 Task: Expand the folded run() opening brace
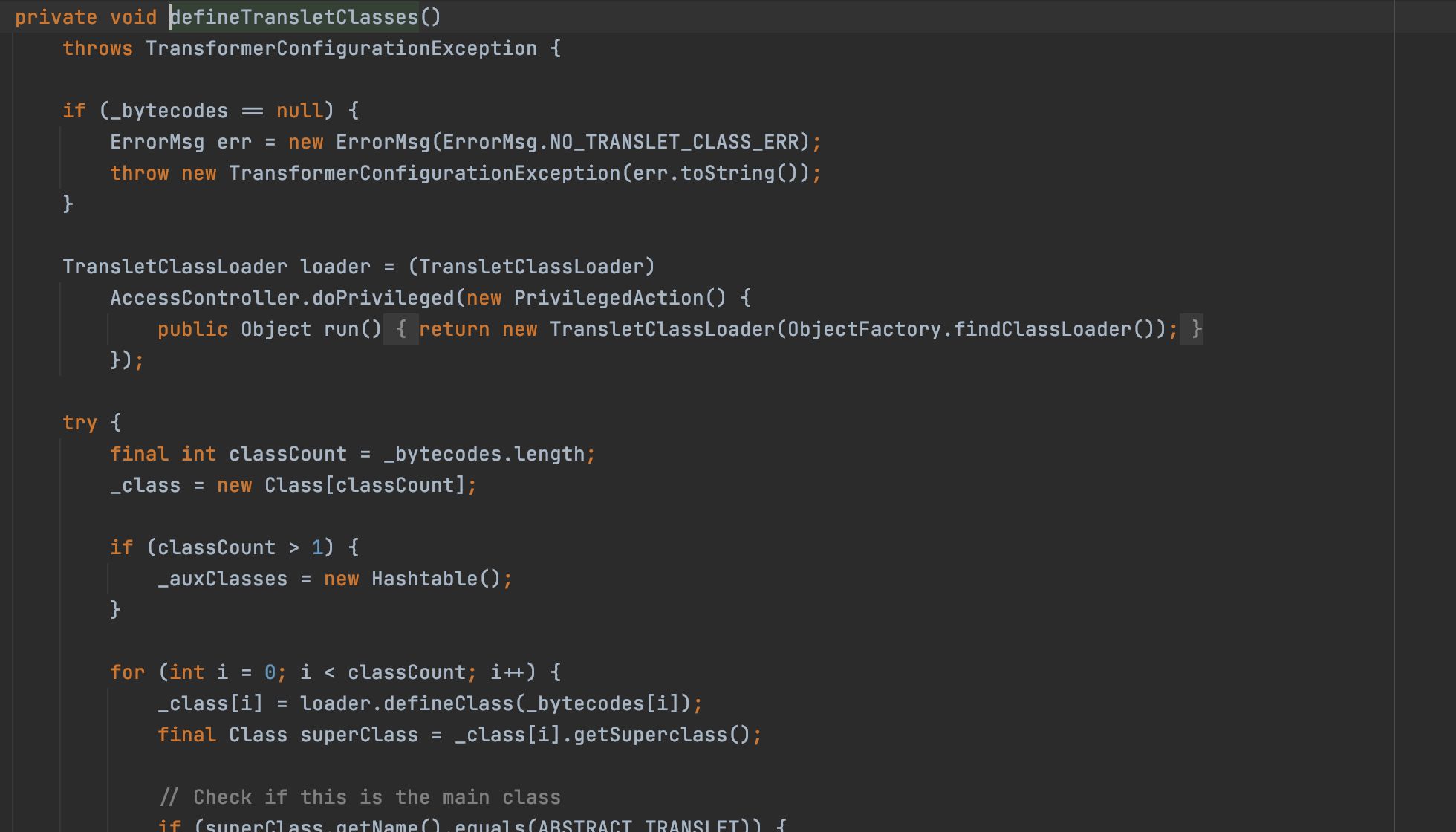tap(401, 329)
